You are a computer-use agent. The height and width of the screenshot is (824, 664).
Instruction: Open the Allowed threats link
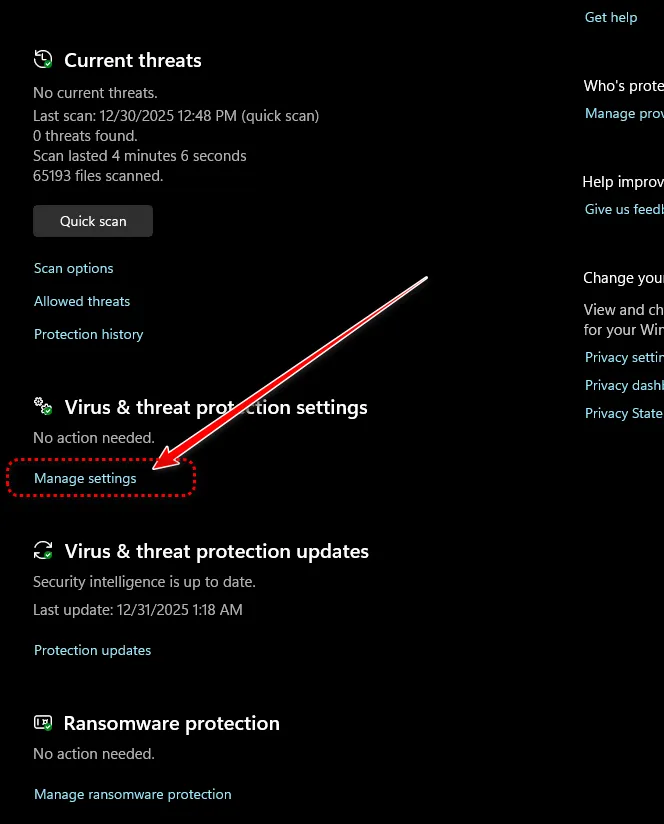pos(82,301)
